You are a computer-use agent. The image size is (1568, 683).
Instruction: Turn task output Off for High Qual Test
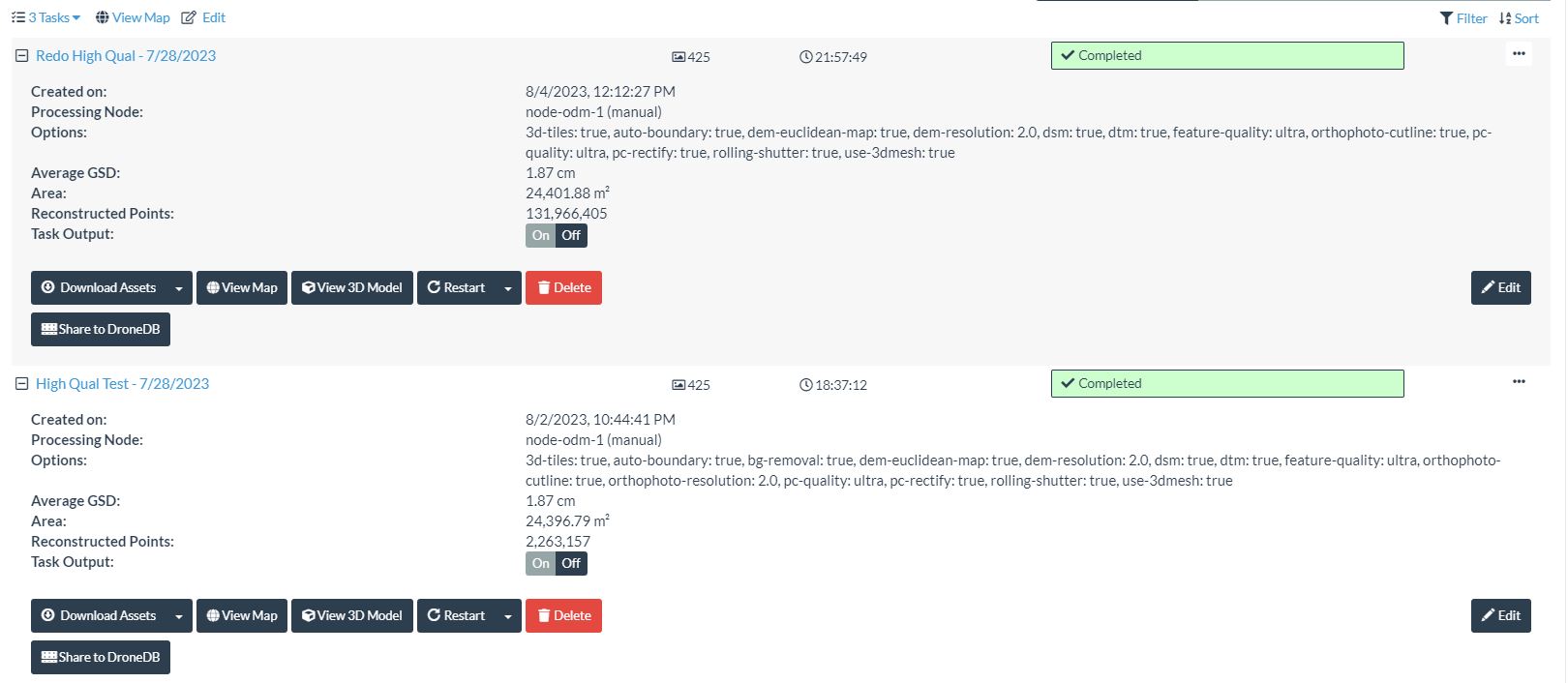(x=572, y=563)
